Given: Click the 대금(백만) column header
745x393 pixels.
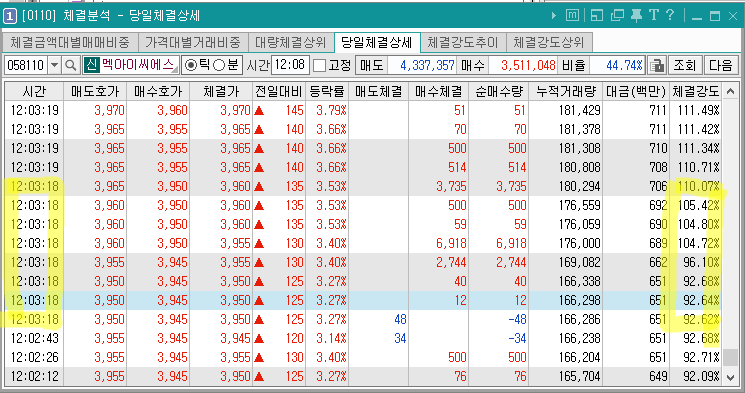Looking at the screenshot, I should [636, 91].
